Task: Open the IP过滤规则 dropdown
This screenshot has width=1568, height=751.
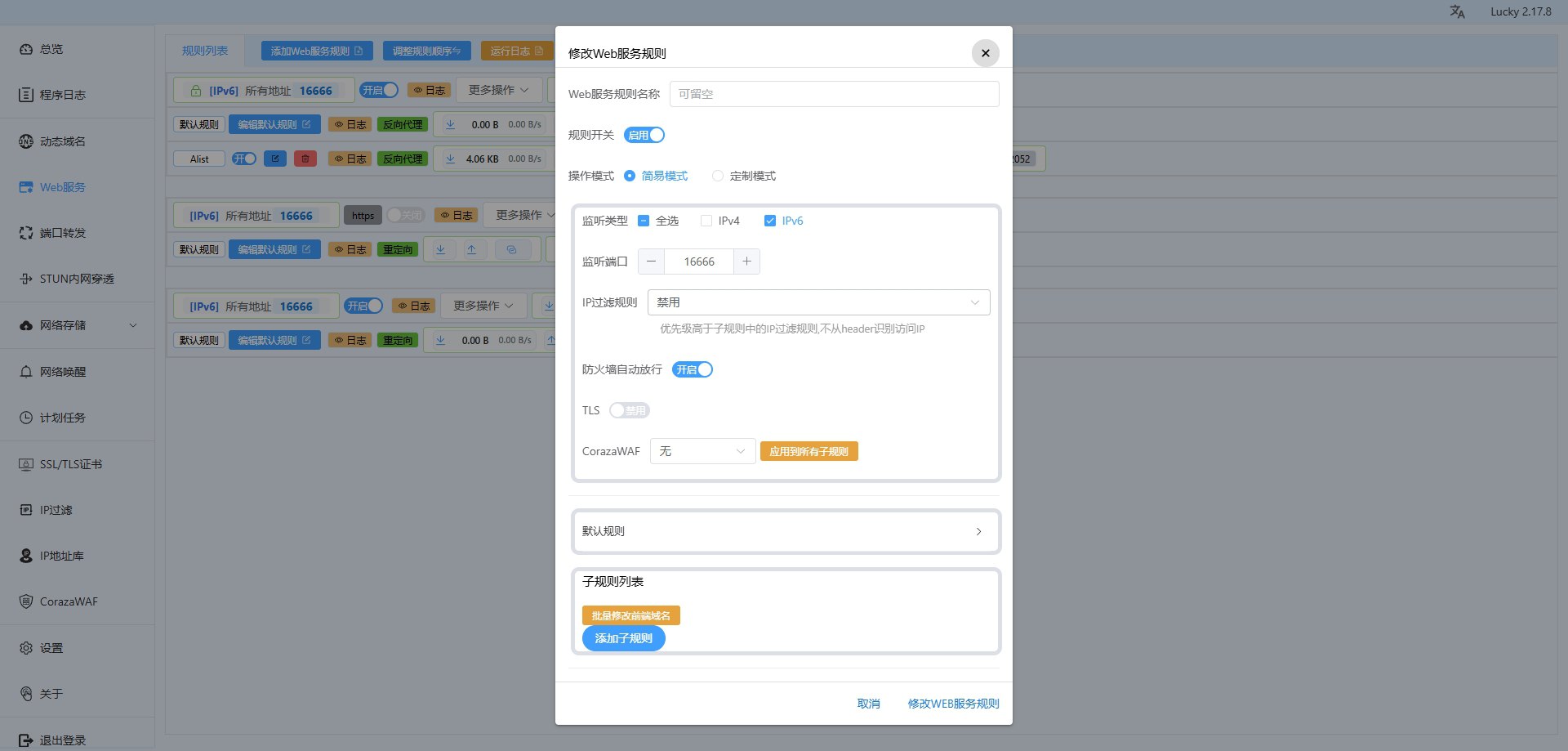Action: click(x=818, y=302)
